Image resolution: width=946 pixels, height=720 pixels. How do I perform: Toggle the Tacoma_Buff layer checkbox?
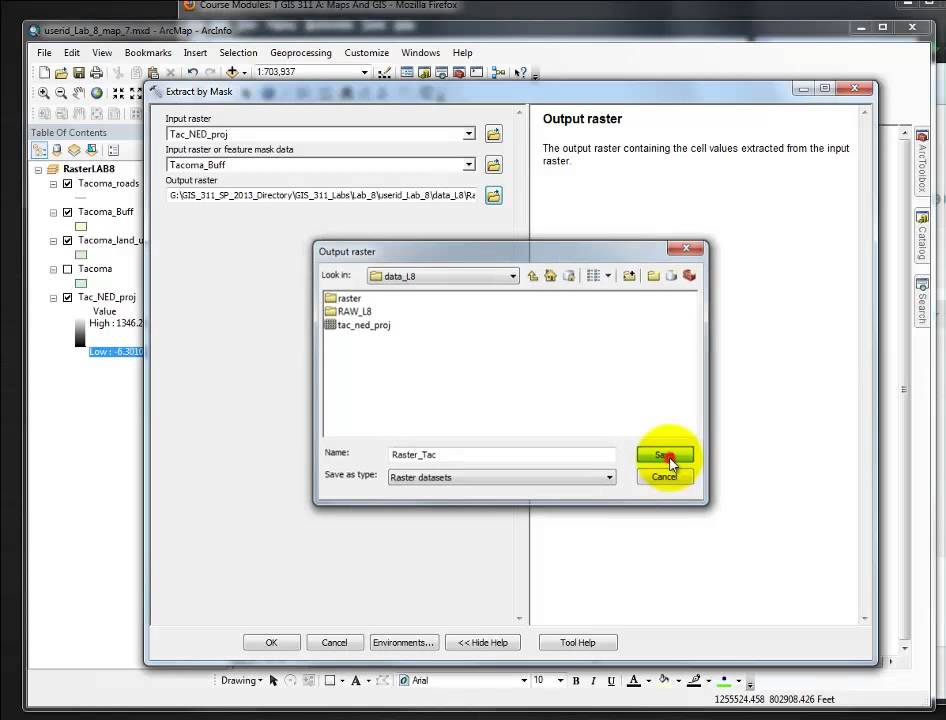click(x=68, y=212)
